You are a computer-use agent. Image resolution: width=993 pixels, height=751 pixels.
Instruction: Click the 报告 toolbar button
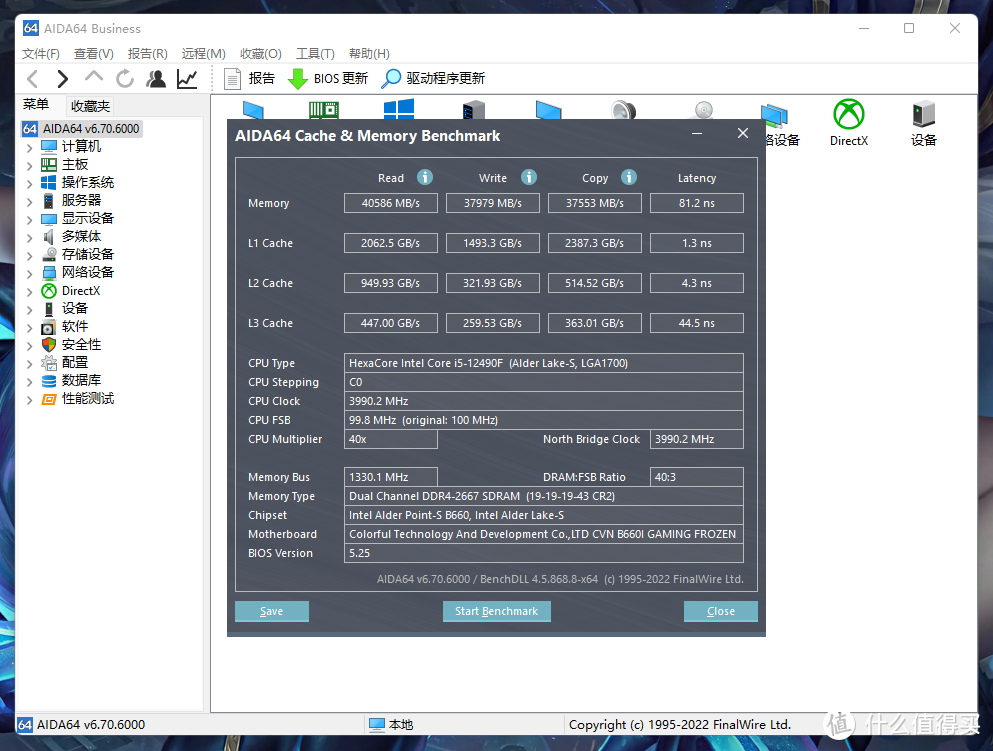250,79
